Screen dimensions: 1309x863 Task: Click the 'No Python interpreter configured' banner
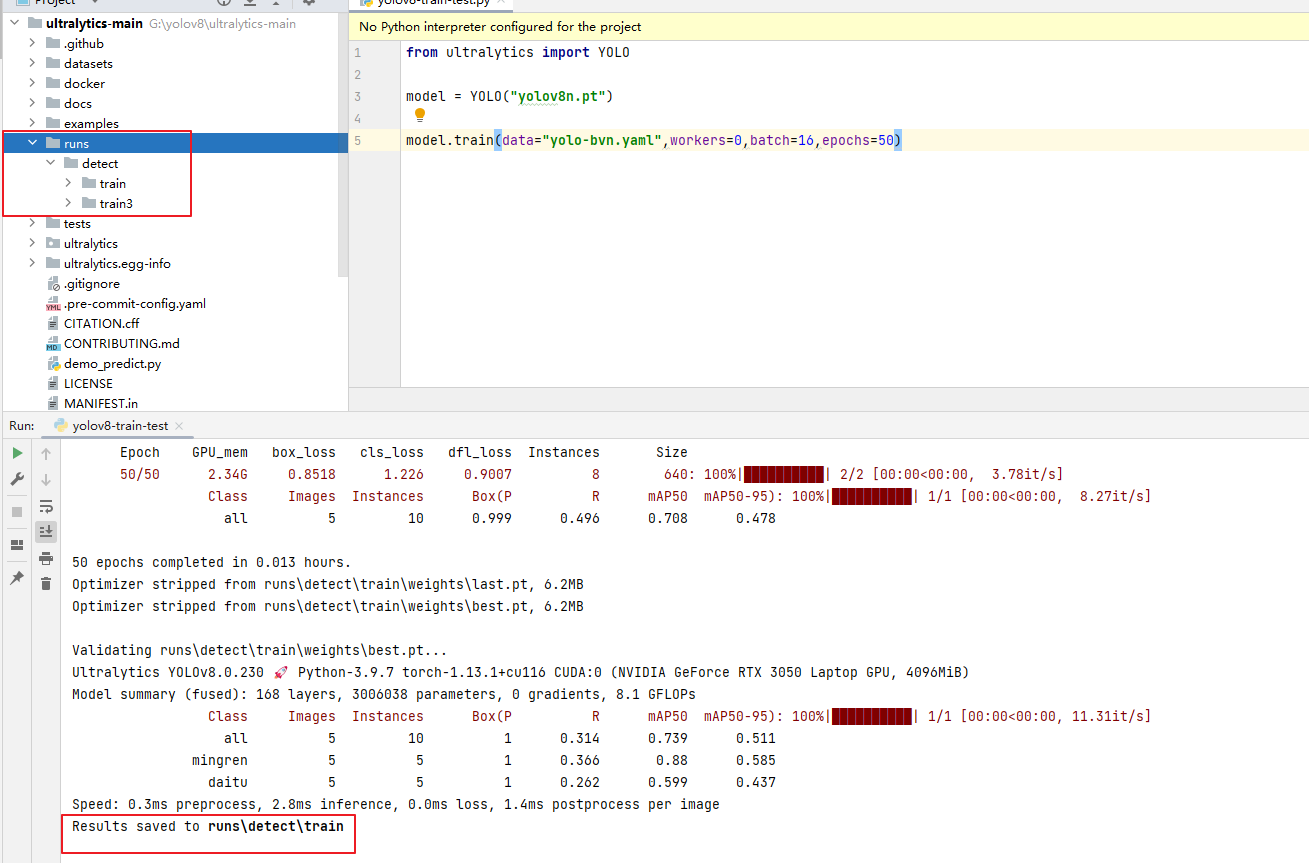click(829, 27)
